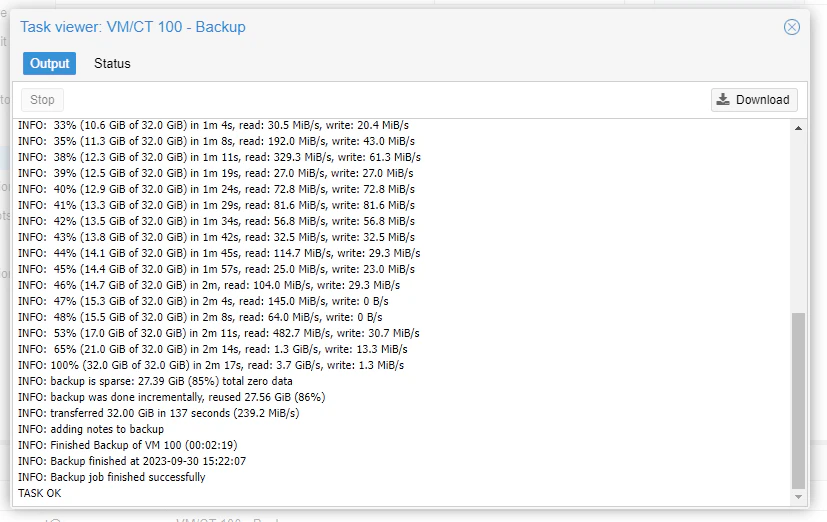Click the 45% (14.4 GiB) progress line

click(216, 269)
